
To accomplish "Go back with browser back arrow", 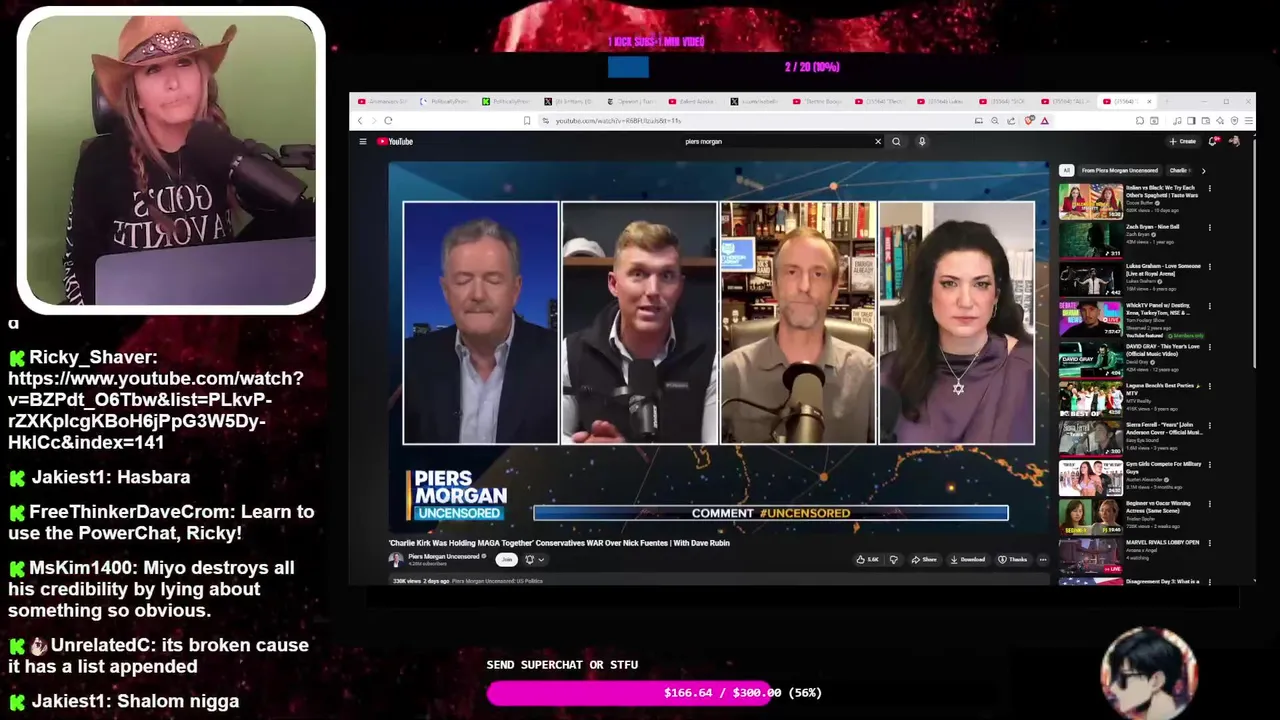I will pos(361,120).
